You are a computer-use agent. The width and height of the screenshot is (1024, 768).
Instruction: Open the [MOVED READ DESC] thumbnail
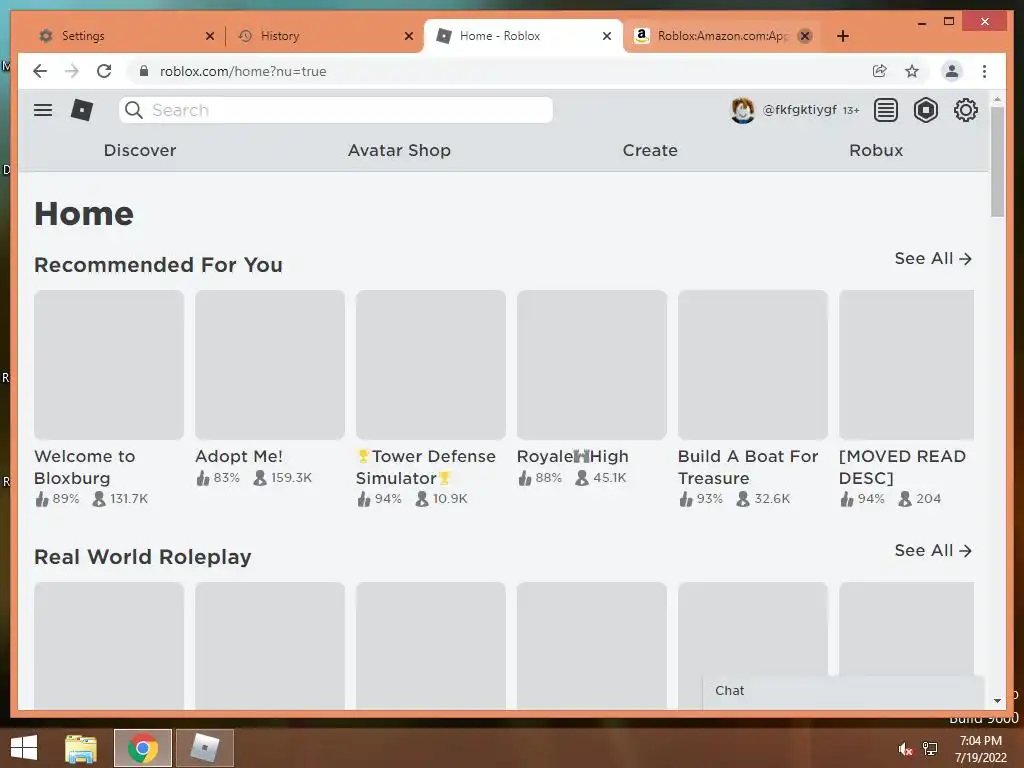(x=906, y=364)
